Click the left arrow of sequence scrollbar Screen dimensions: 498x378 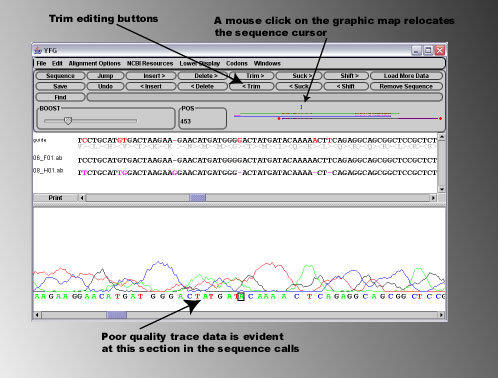click(x=82, y=198)
